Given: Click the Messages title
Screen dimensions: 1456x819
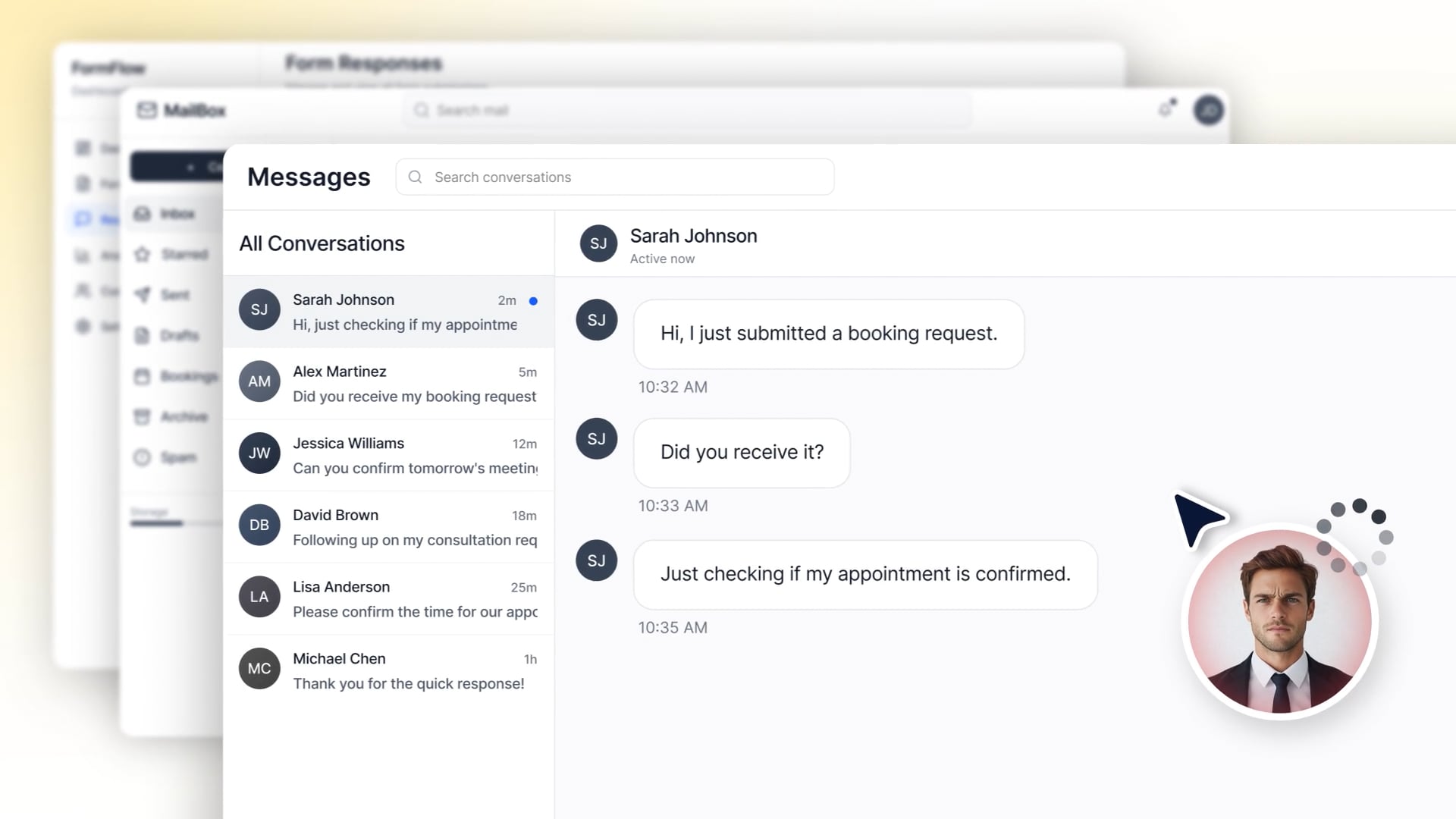Looking at the screenshot, I should (x=309, y=177).
